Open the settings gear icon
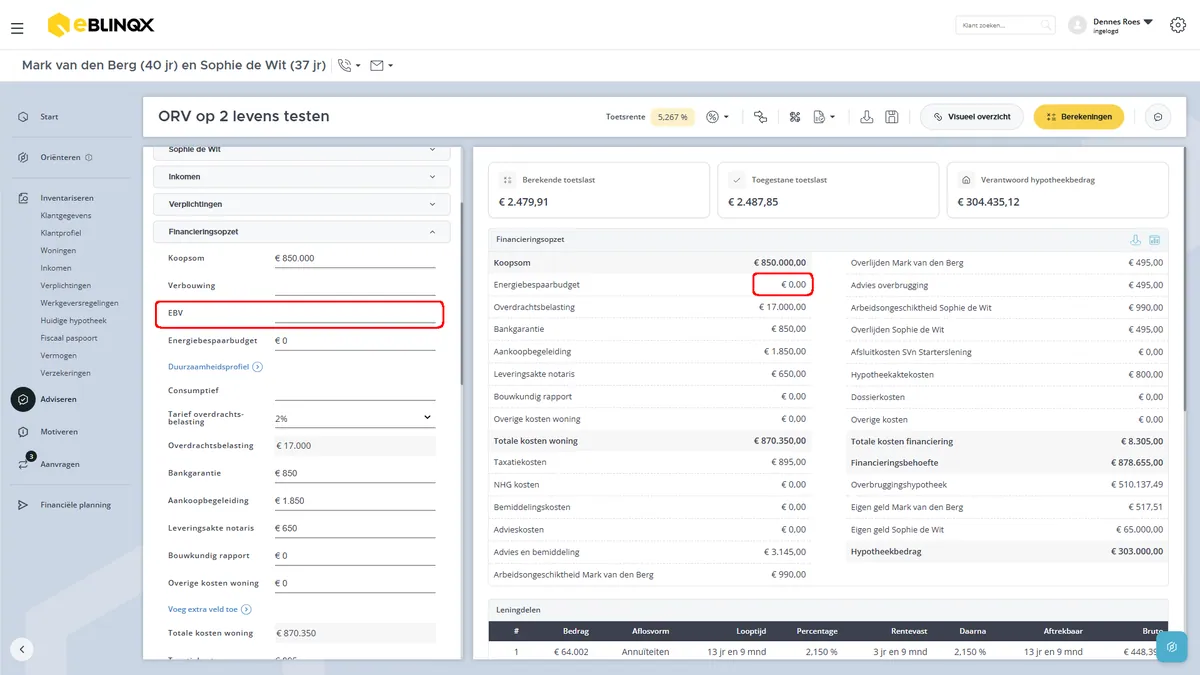This screenshot has width=1200, height=675. (1177, 25)
